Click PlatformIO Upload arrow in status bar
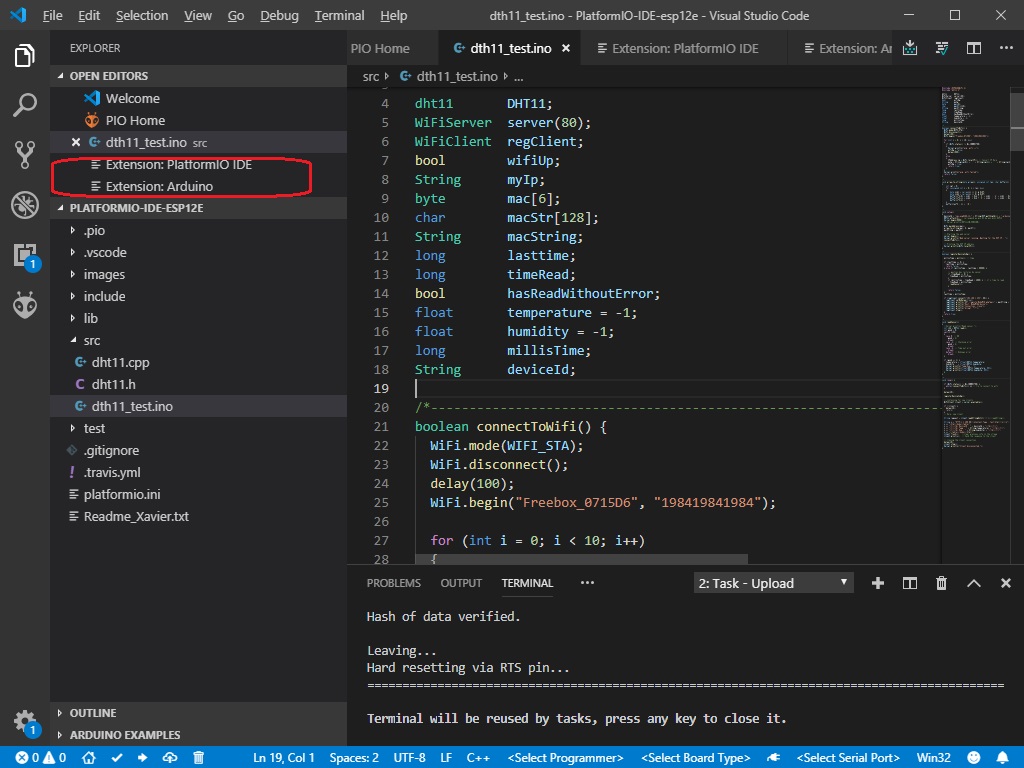The width and height of the screenshot is (1024, 768). click(142, 758)
